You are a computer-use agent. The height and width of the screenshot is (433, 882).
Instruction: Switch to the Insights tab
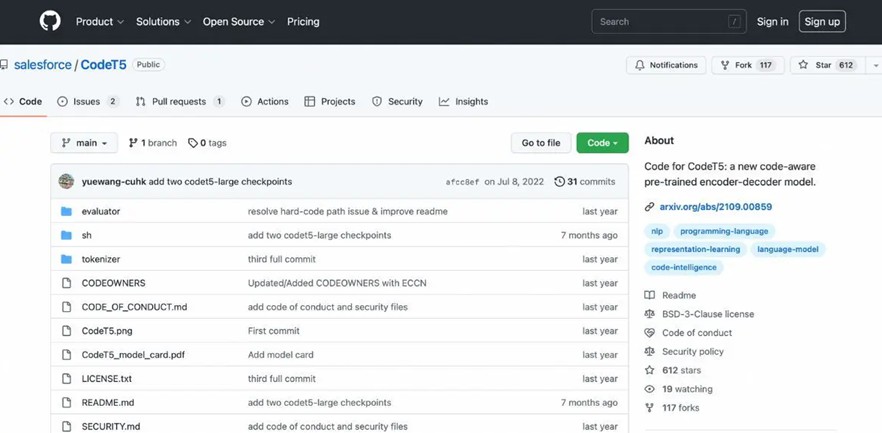click(x=464, y=102)
